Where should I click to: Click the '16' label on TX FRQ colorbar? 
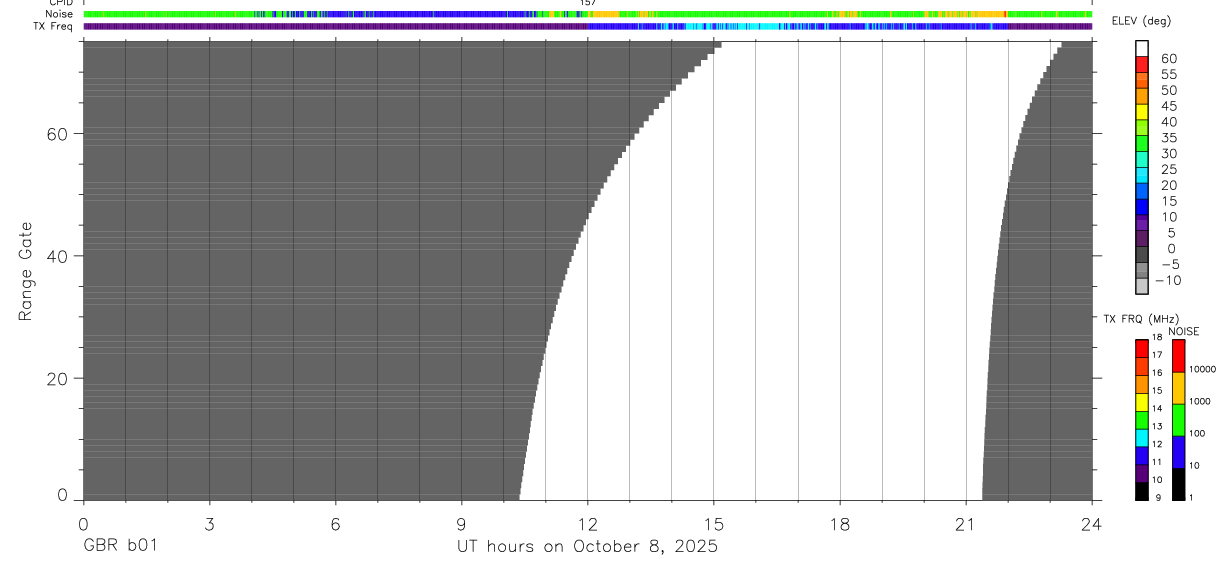(x=1157, y=373)
